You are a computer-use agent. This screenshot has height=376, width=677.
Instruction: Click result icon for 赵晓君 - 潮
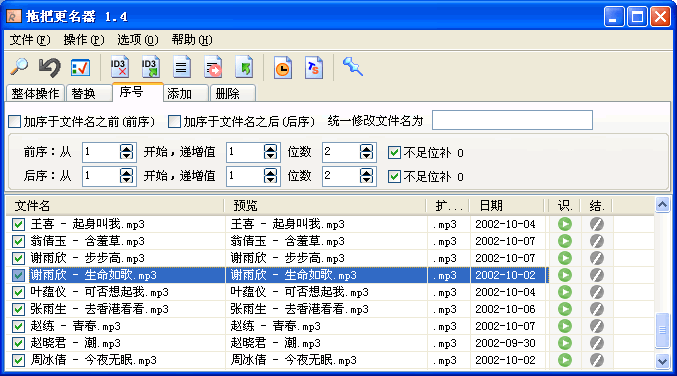tap(597, 343)
